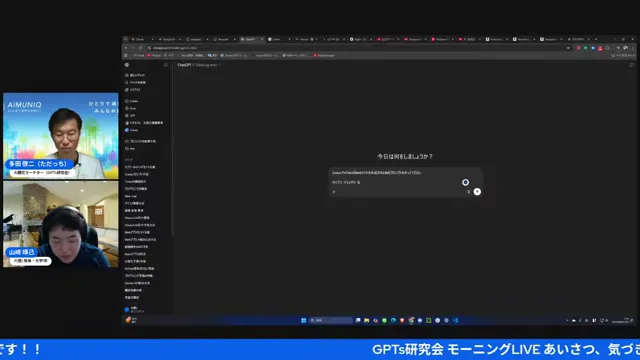Select the blue-icon Codex item in the sidebar

[x=132, y=130]
